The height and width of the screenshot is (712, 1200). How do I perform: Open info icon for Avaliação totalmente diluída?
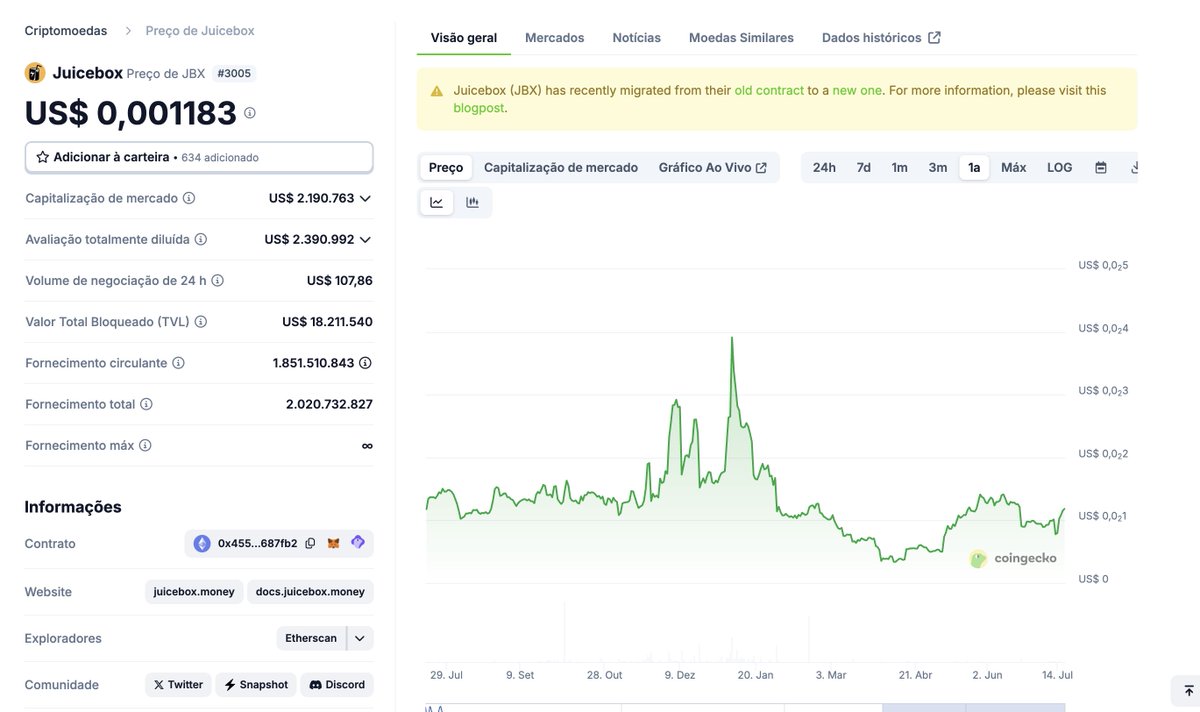click(200, 240)
